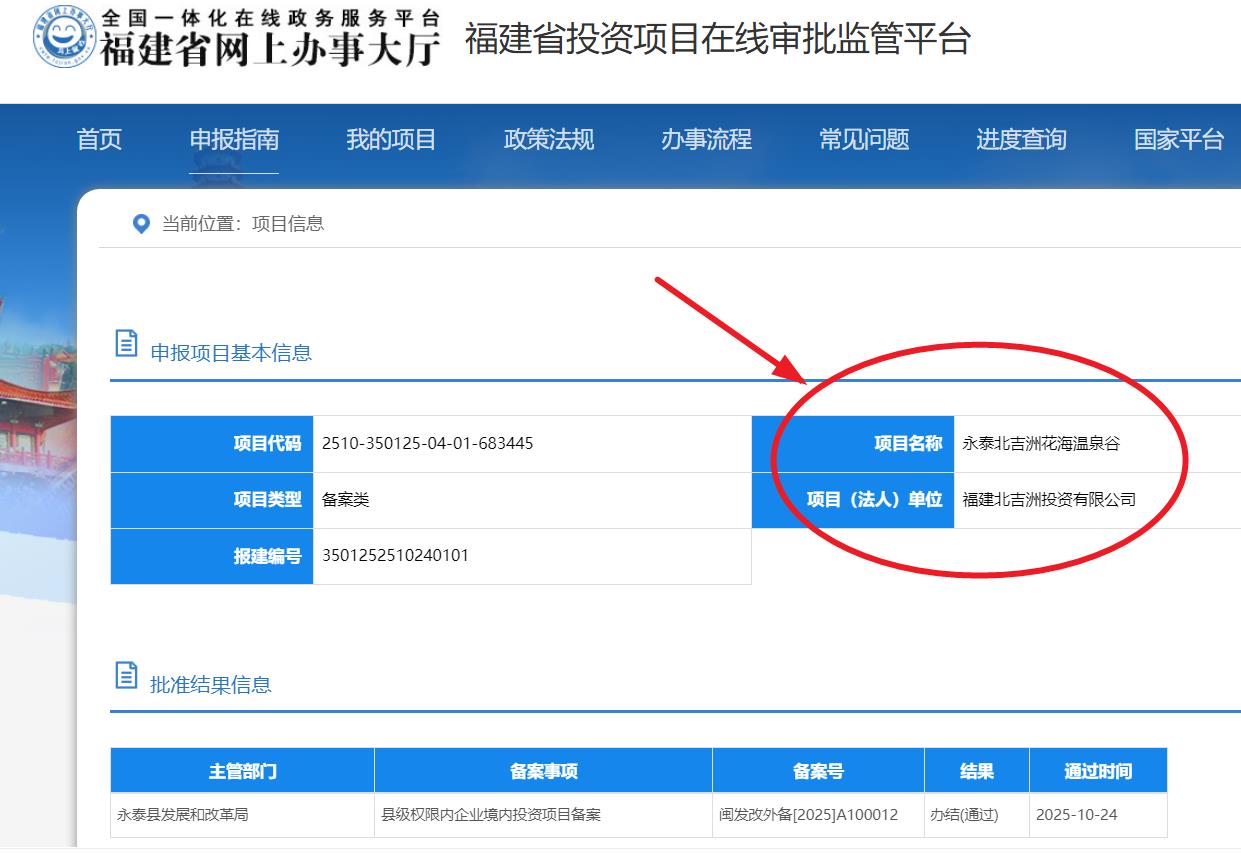Click project code 2510-350125-04-01-683445
This screenshot has width=1241, height=853.
tap(427, 444)
